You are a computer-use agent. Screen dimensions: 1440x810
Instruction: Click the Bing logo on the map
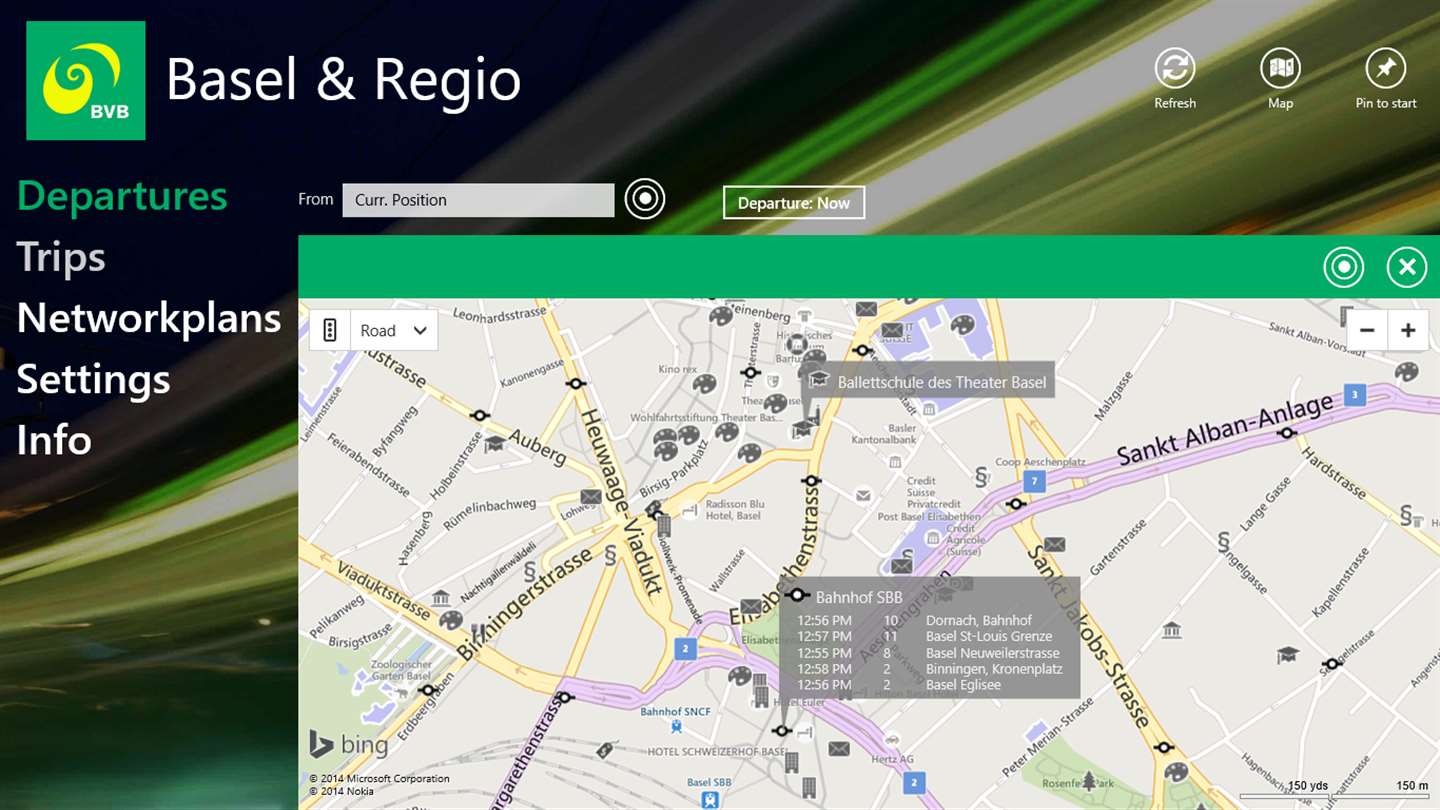point(347,745)
